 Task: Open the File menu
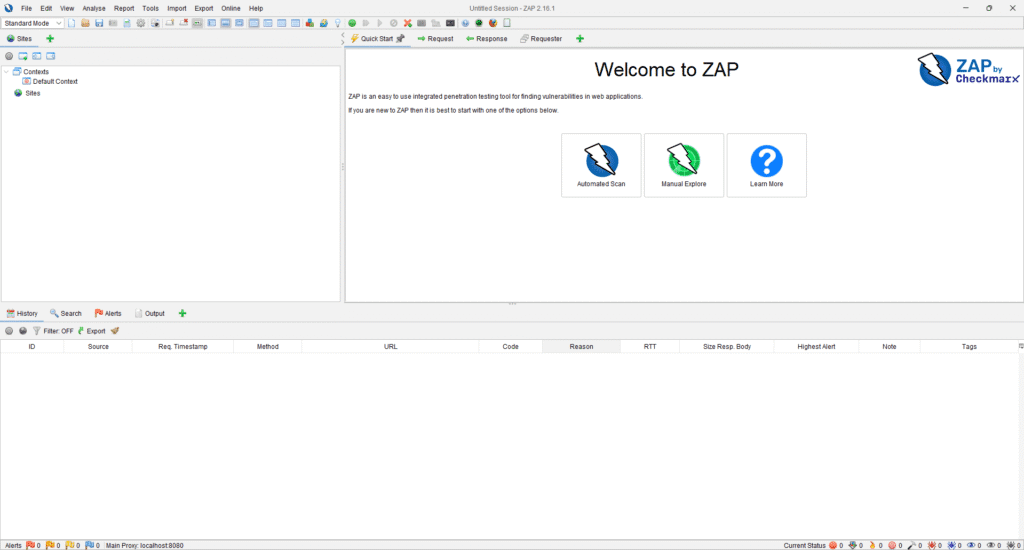(x=26, y=8)
